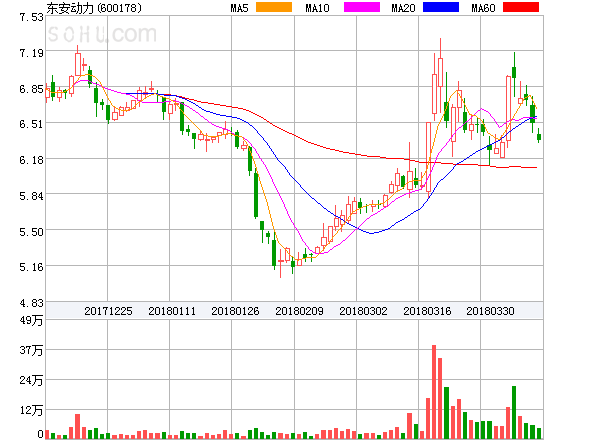Screen dimensions: 600x440
Task: Click the magenta MA10 legend swatch
Action: [x=362, y=7]
